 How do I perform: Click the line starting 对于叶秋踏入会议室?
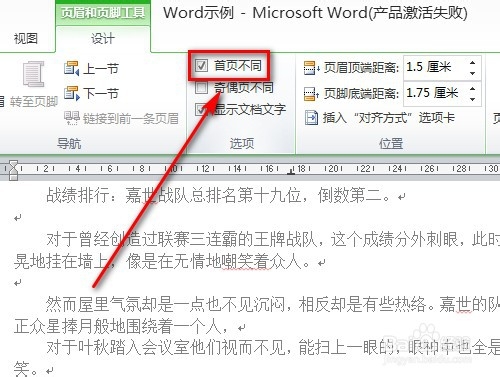click(x=273, y=348)
